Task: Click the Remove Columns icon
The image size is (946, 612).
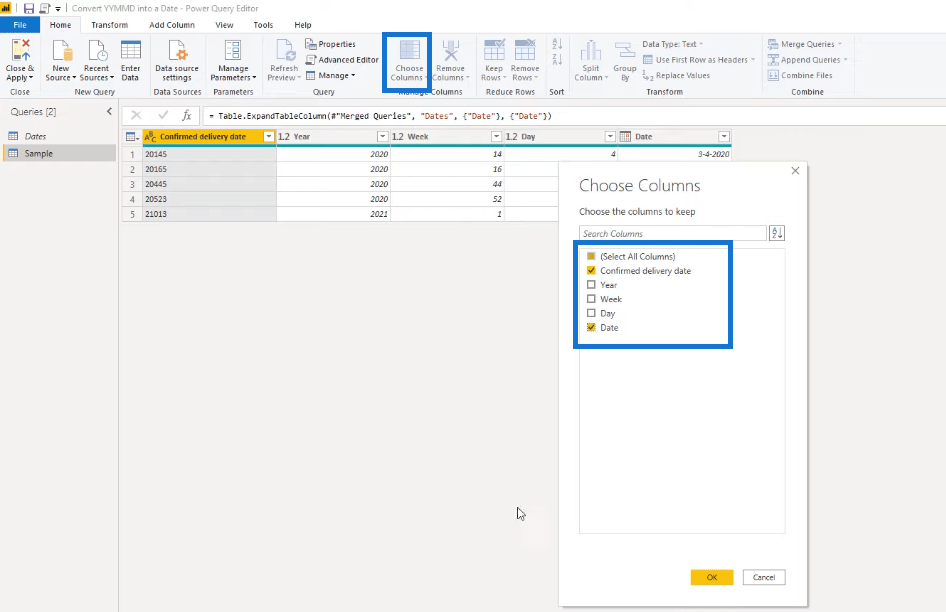Action: [451, 51]
